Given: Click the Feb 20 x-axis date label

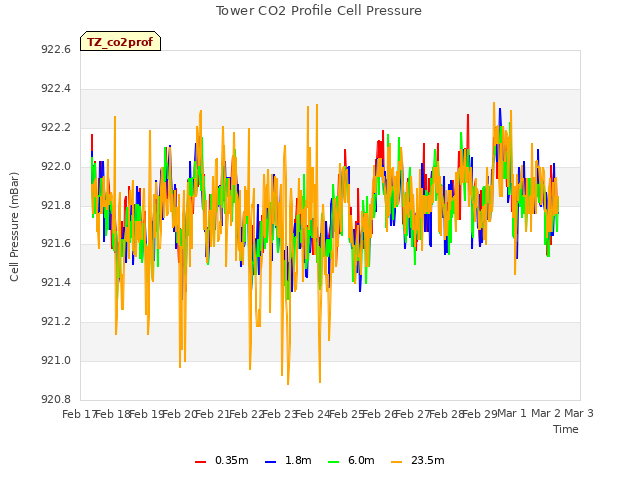Looking at the screenshot, I should (180, 414).
